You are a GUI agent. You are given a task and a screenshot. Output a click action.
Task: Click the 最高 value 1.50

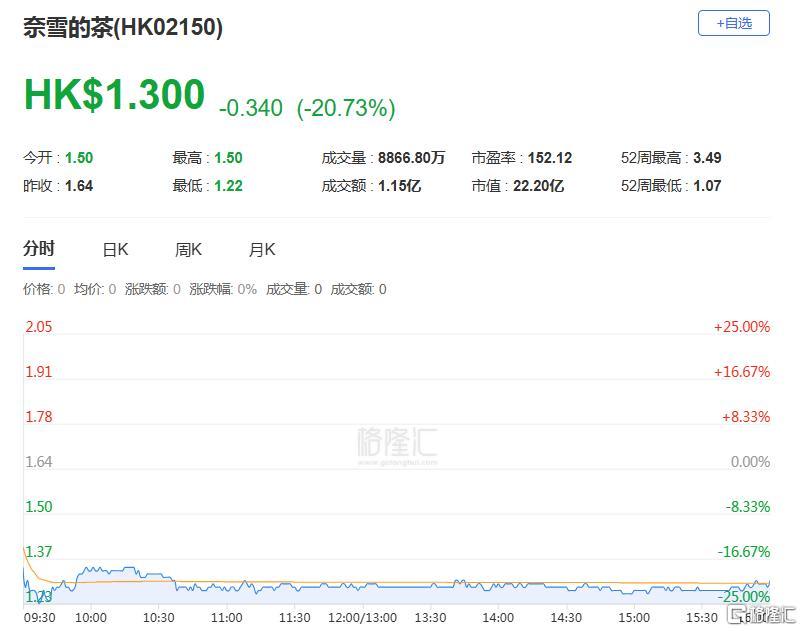tap(229, 157)
